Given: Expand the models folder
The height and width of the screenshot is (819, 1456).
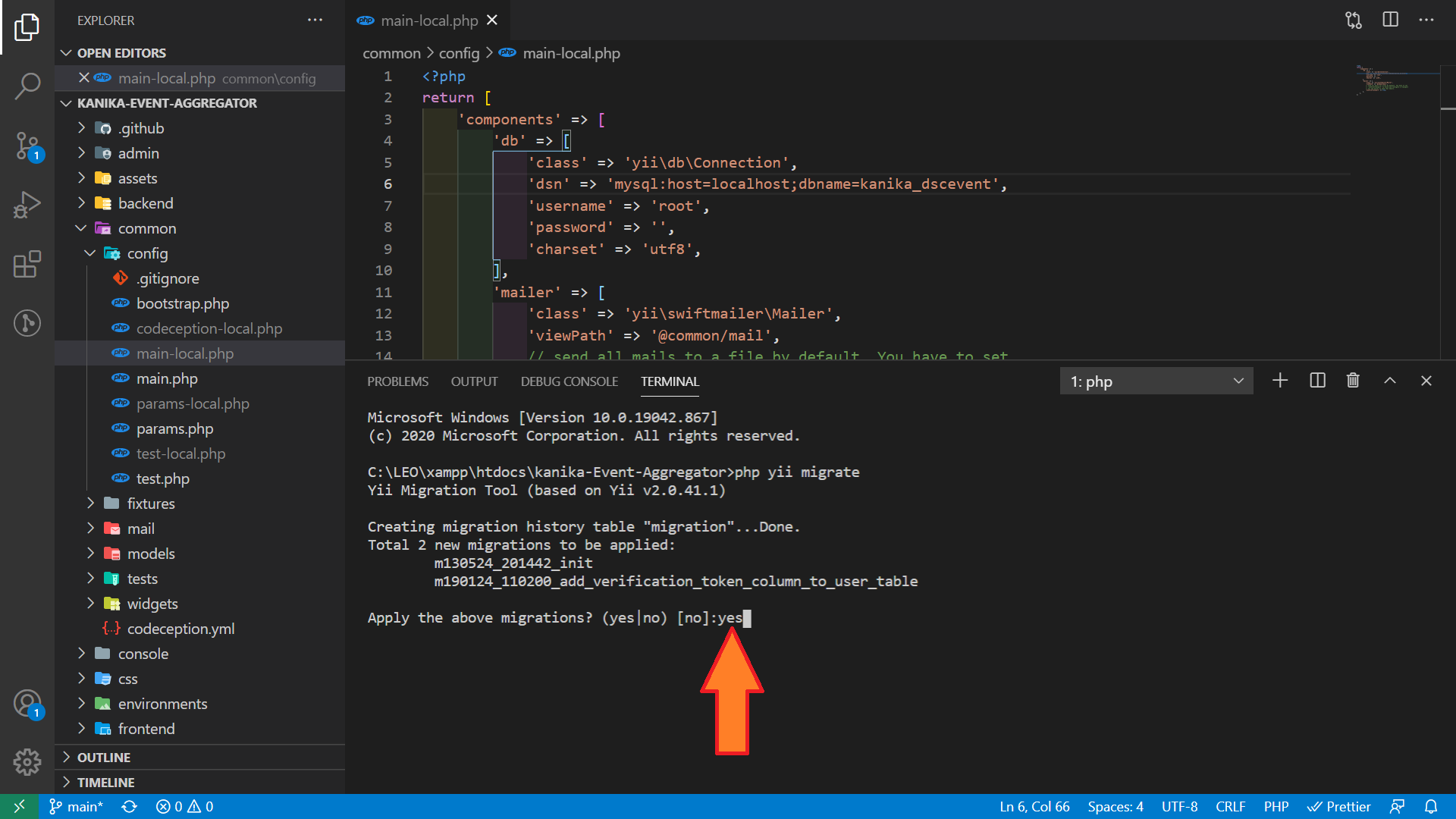Looking at the screenshot, I should click(201, 554).
